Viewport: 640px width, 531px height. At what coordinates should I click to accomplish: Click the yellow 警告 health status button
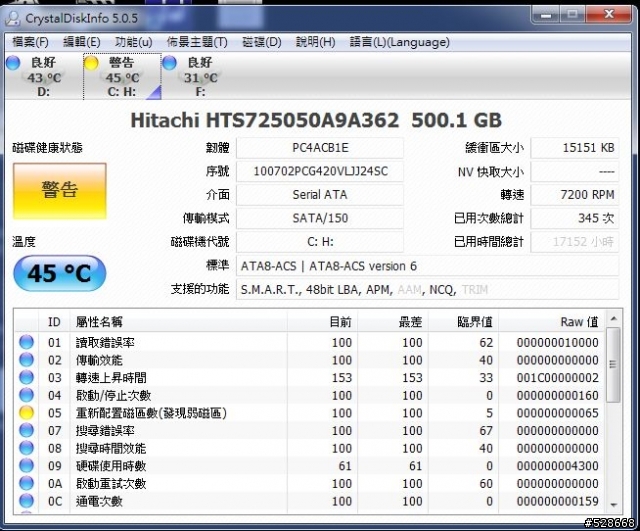(x=60, y=191)
